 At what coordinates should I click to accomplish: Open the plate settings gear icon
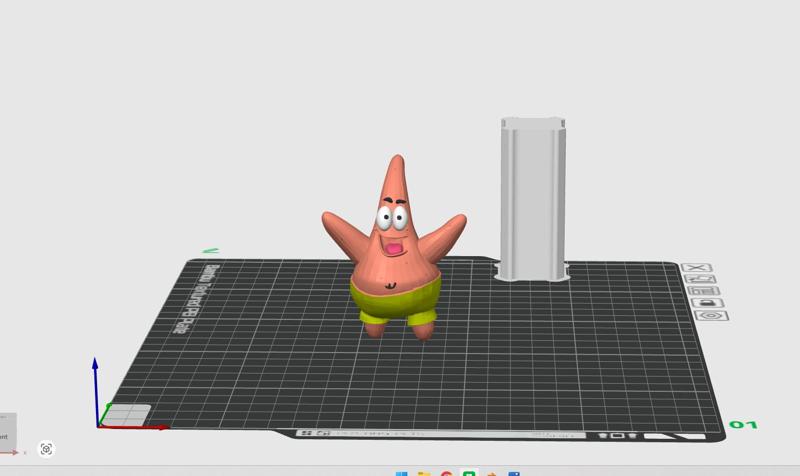[711, 316]
